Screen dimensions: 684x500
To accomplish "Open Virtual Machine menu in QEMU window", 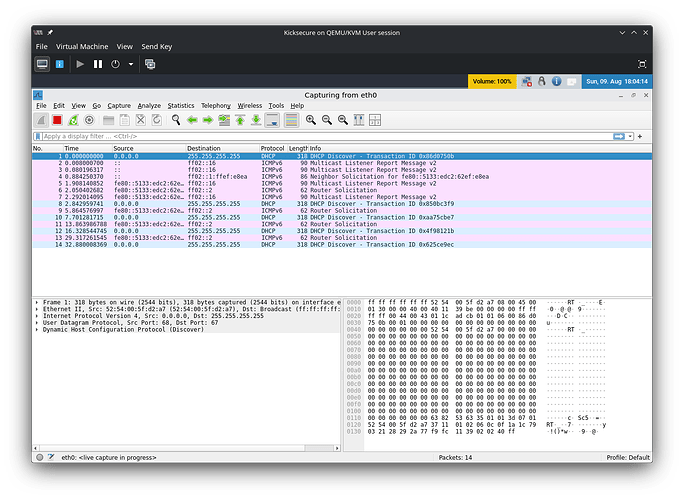I will [x=82, y=47].
